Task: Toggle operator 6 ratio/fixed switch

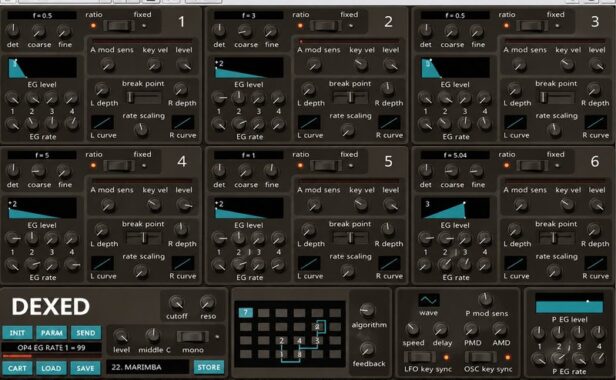Action: point(532,165)
